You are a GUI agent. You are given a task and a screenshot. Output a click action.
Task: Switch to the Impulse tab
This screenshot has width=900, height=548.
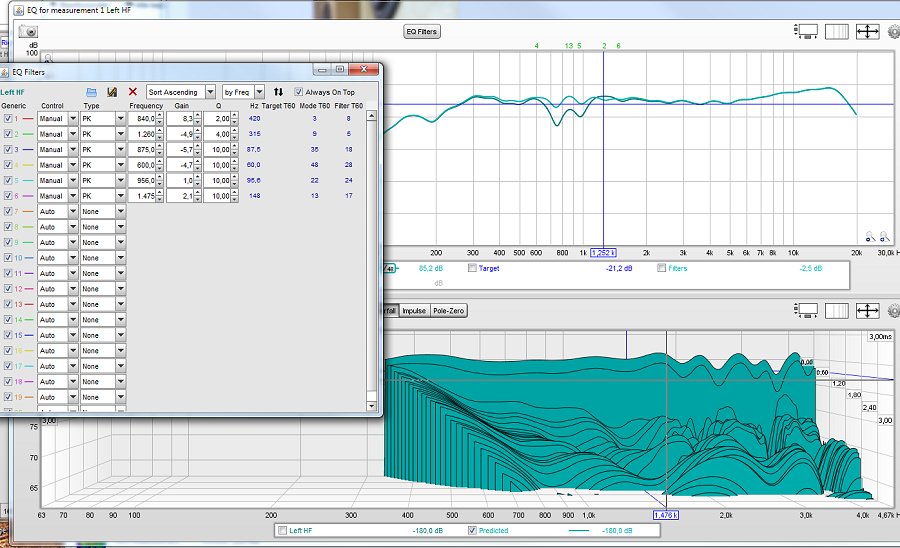414,311
